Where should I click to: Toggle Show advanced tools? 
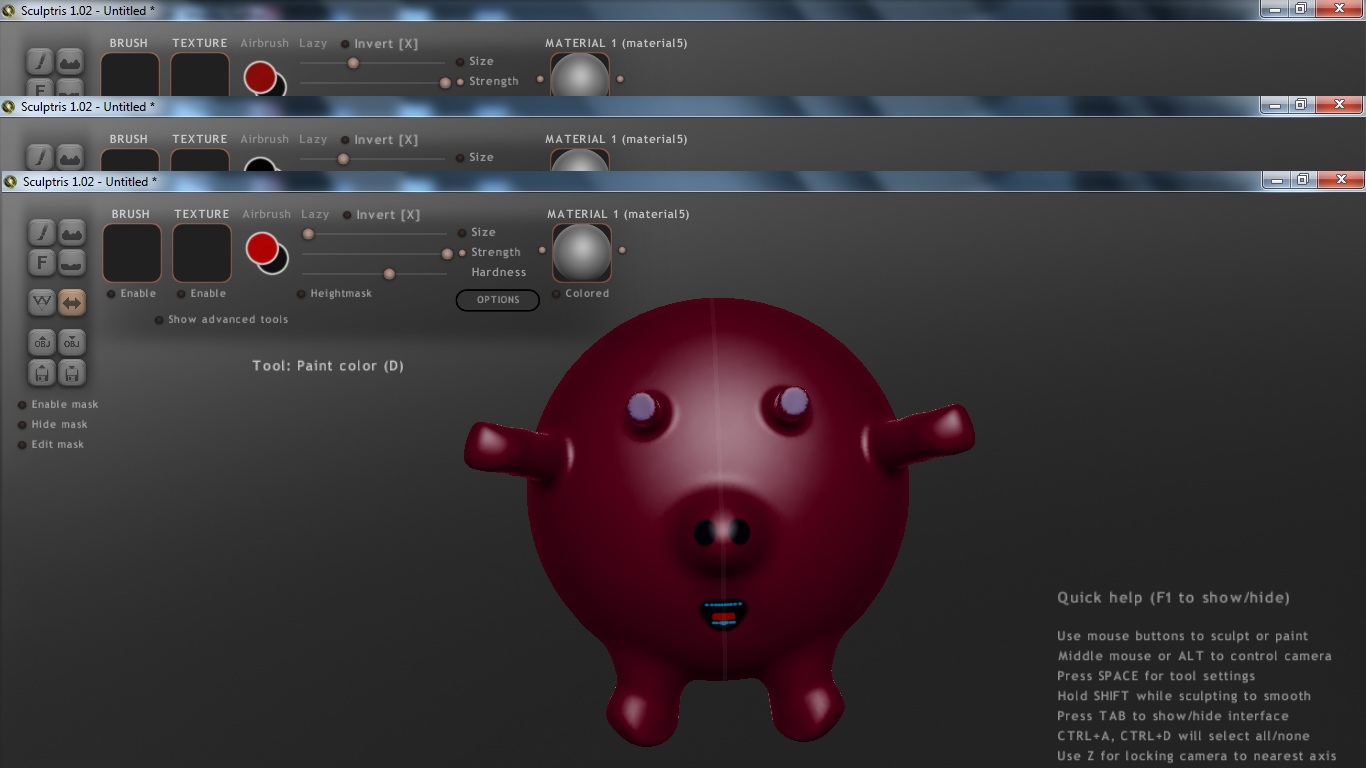coord(221,320)
